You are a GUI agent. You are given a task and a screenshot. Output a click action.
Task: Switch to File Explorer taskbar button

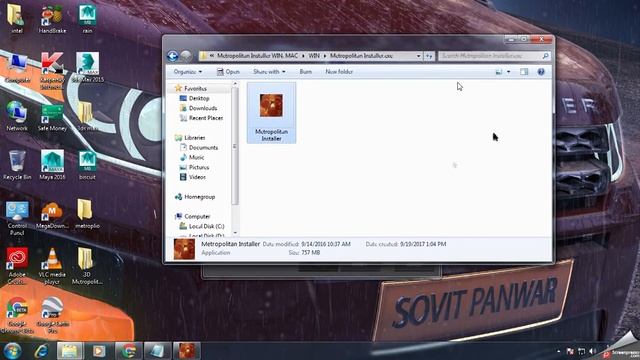click(69, 351)
